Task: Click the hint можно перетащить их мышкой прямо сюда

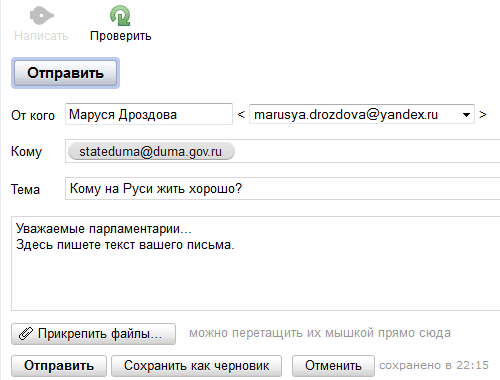Action: point(320,333)
